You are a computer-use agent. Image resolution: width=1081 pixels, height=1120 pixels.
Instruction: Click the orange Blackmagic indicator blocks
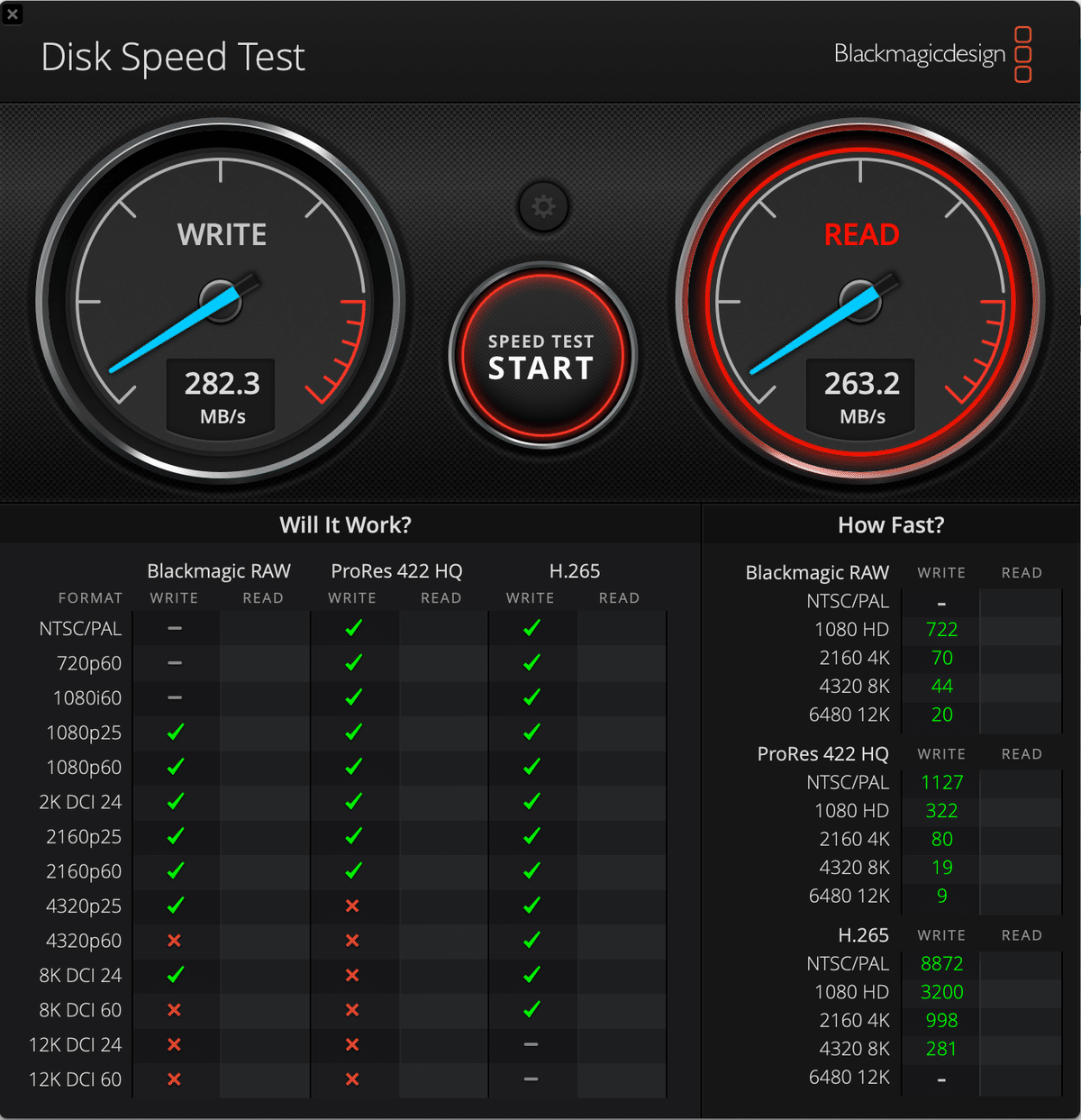click(1022, 54)
